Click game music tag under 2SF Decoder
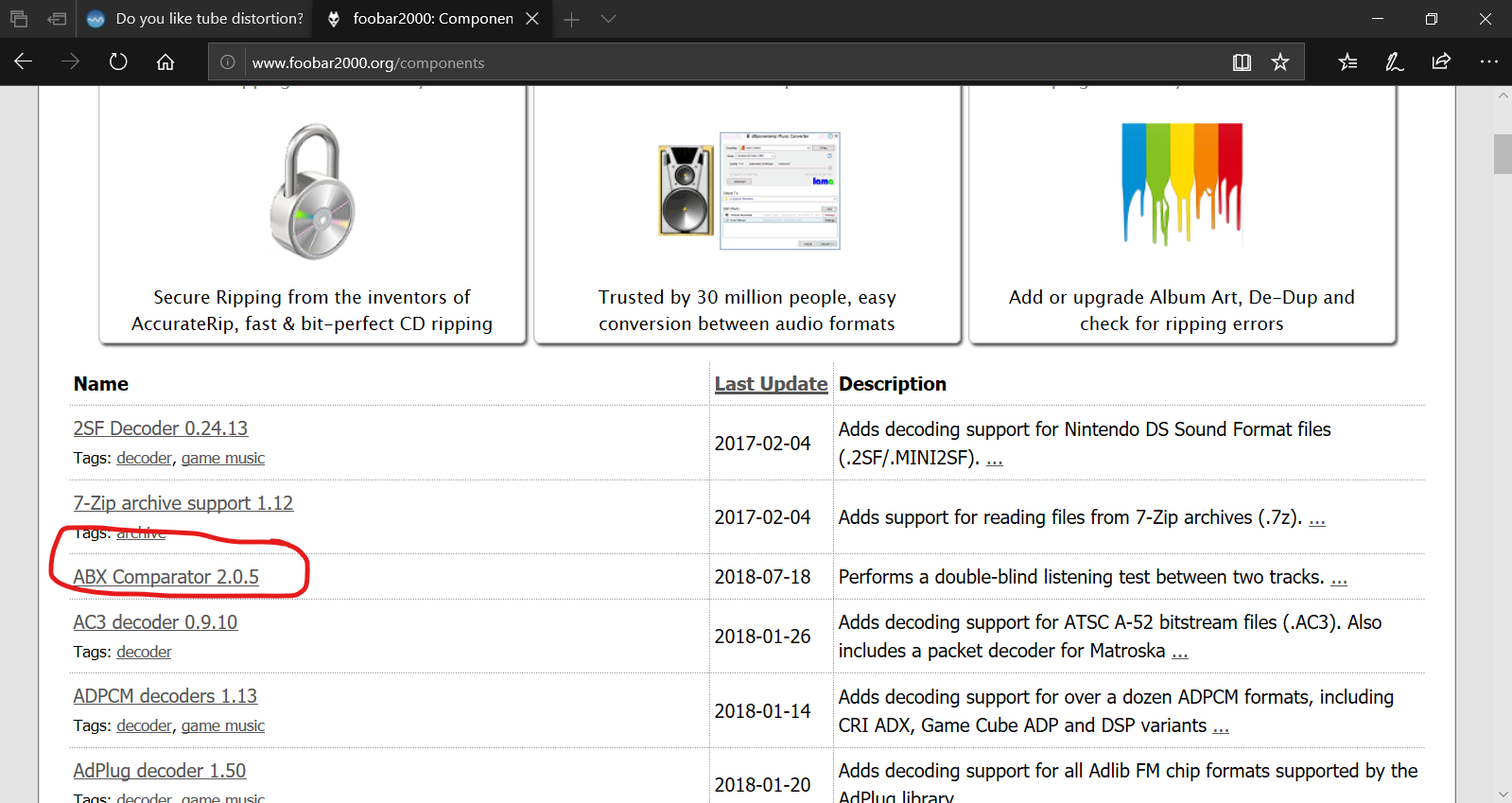 coord(223,458)
